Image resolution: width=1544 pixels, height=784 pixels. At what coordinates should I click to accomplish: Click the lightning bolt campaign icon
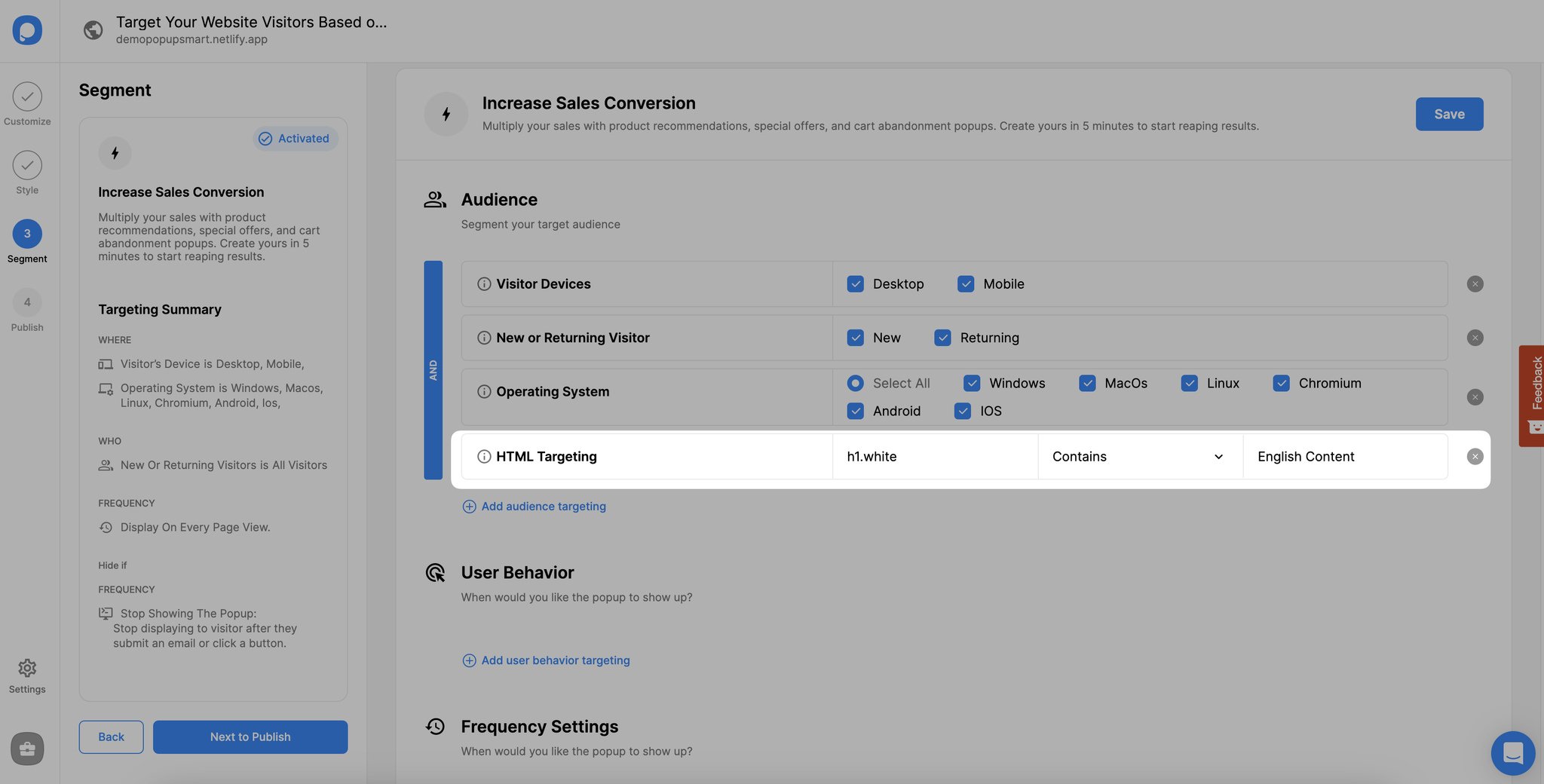click(x=446, y=114)
